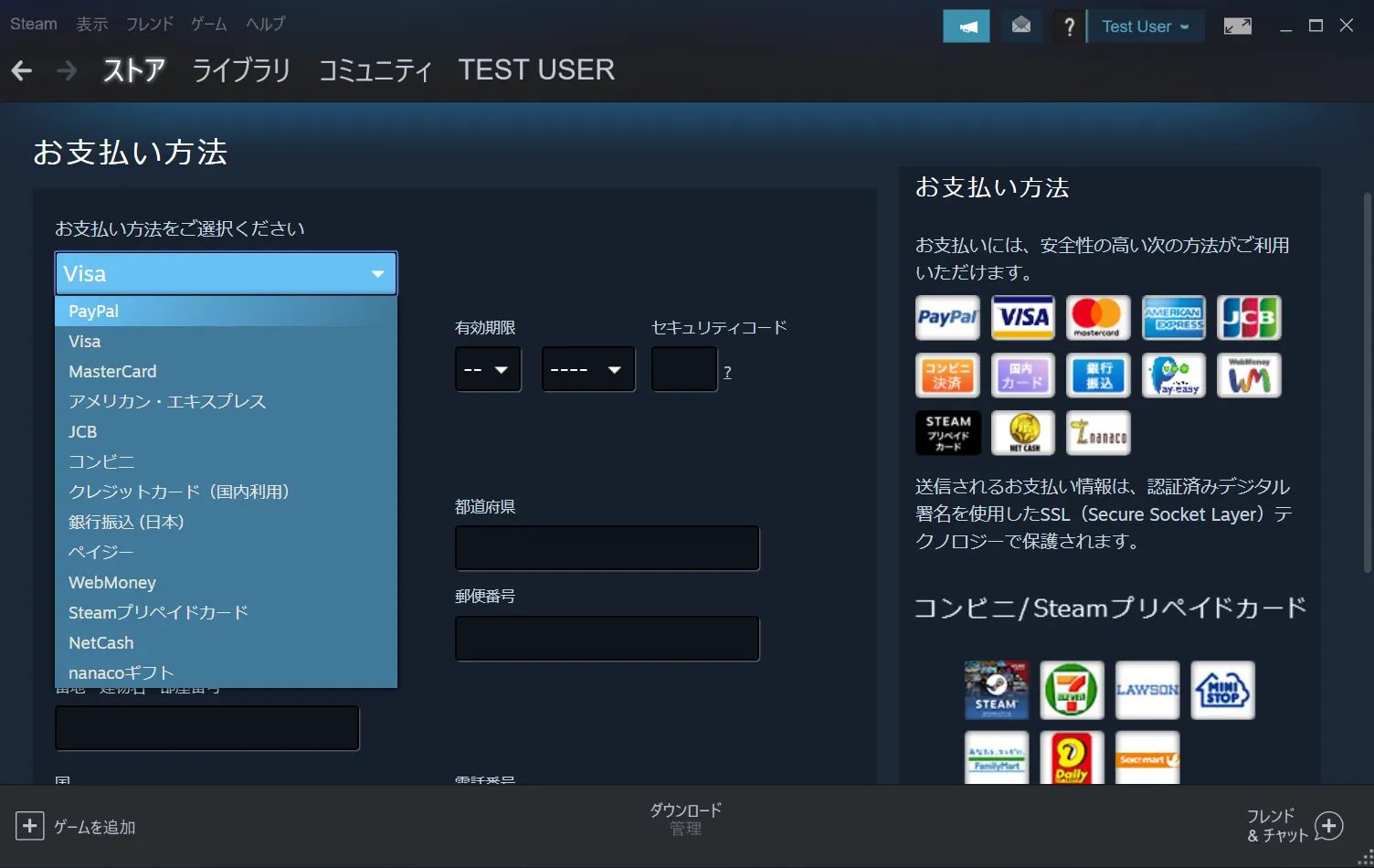Click the PayPal payment logo

pyautogui.click(x=947, y=318)
